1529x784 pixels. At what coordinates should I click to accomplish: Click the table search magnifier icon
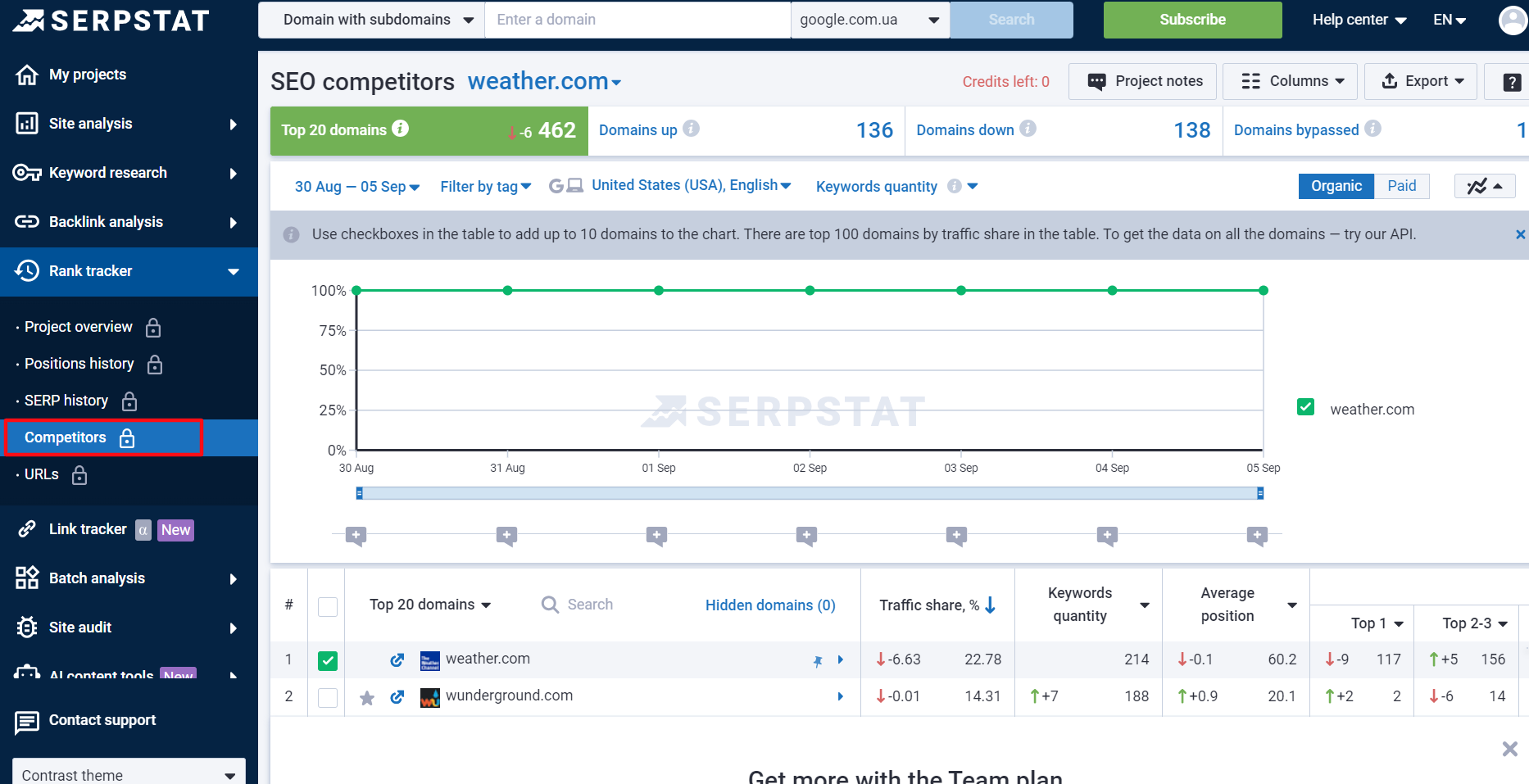click(x=550, y=605)
